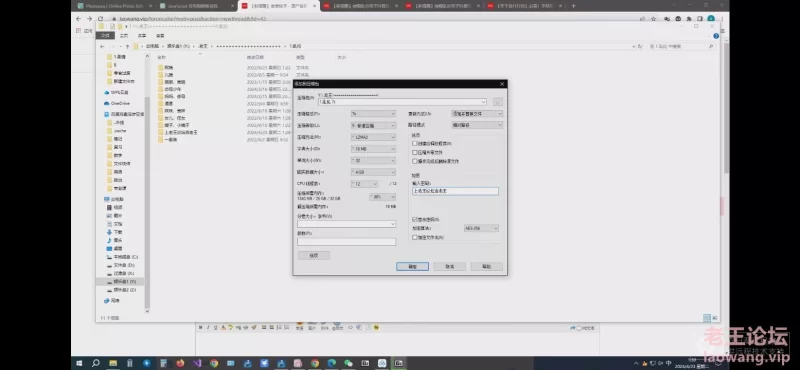Reload the browser page

[x=101, y=18]
